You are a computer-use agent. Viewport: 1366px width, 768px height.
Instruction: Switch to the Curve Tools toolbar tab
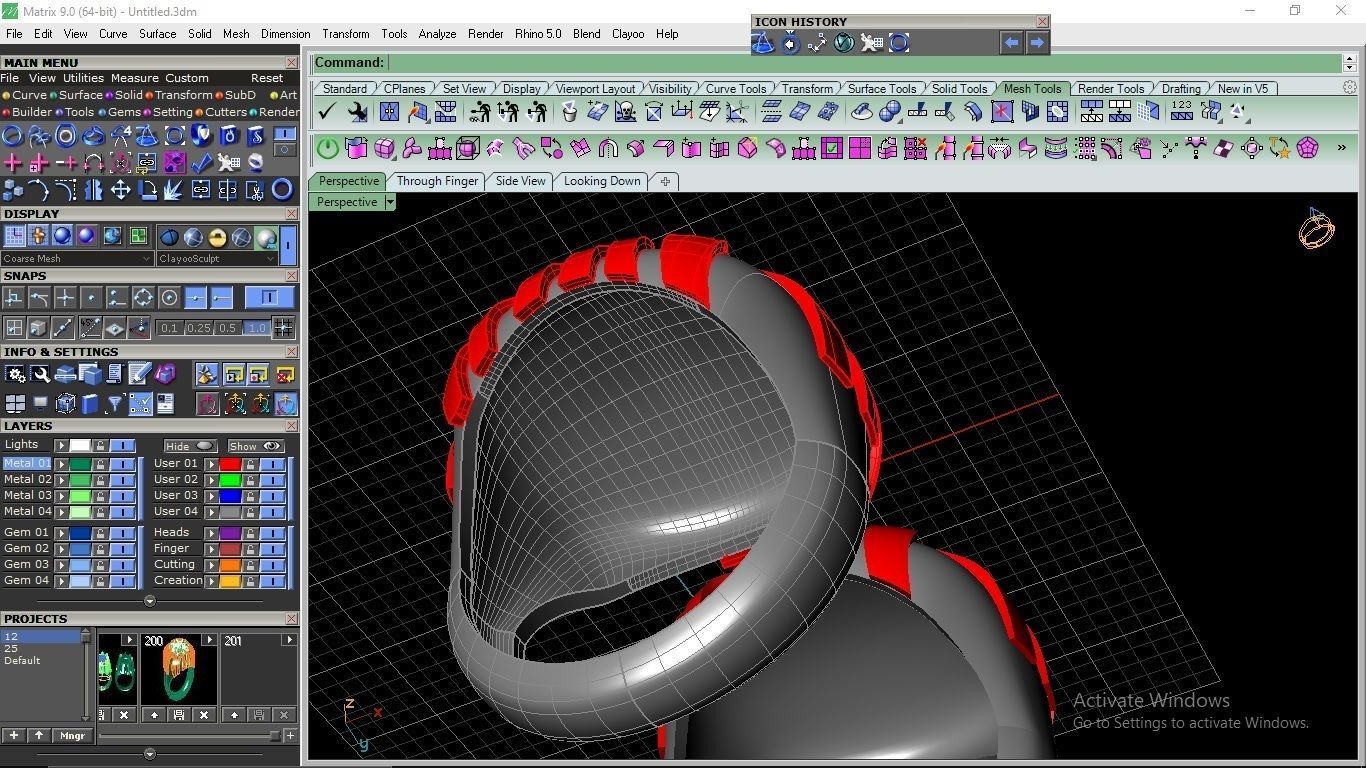tap(735, 88)
